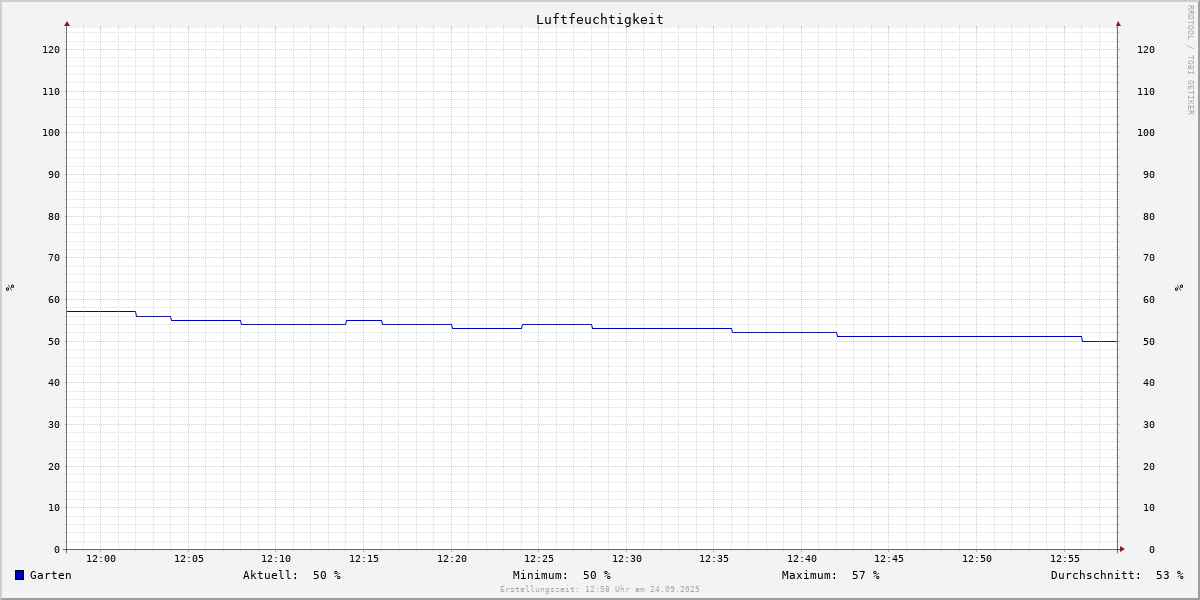This screenshot has width=1200, height=600.
Task: Click the 12:15 time axis label
Action: click(364, 559)
